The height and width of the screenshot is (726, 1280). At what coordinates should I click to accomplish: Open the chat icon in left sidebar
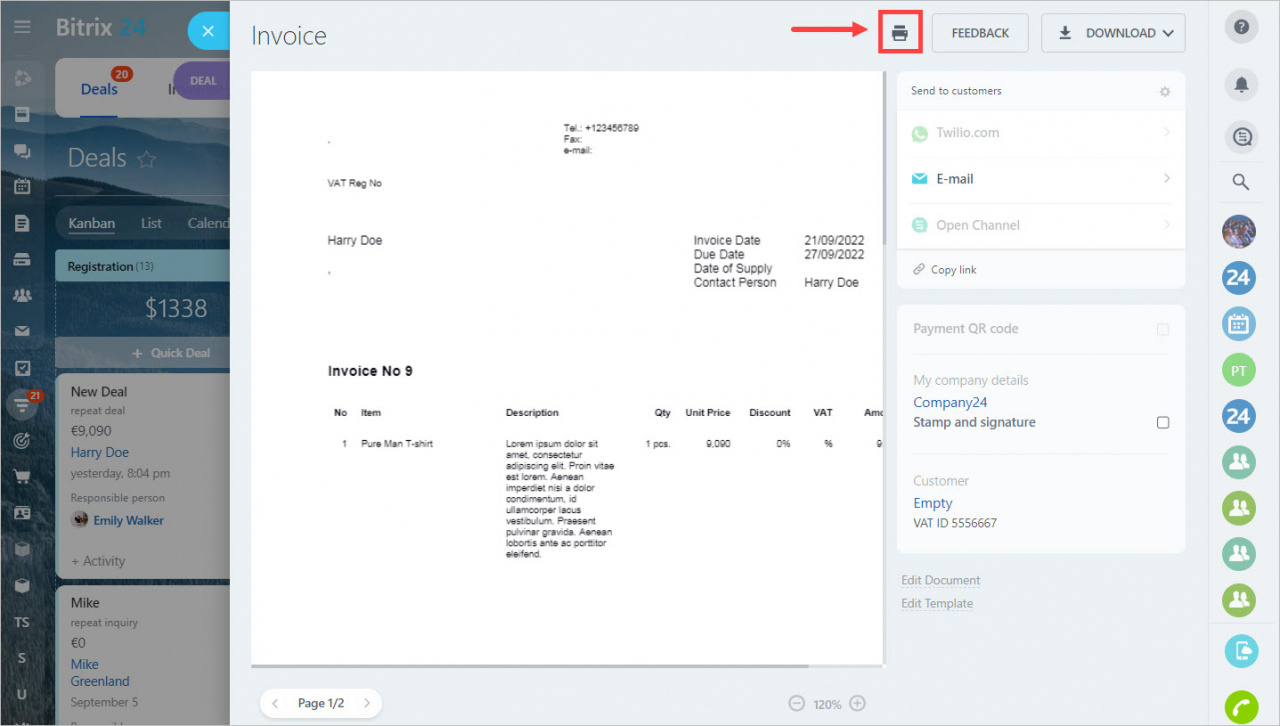(22, 151)
